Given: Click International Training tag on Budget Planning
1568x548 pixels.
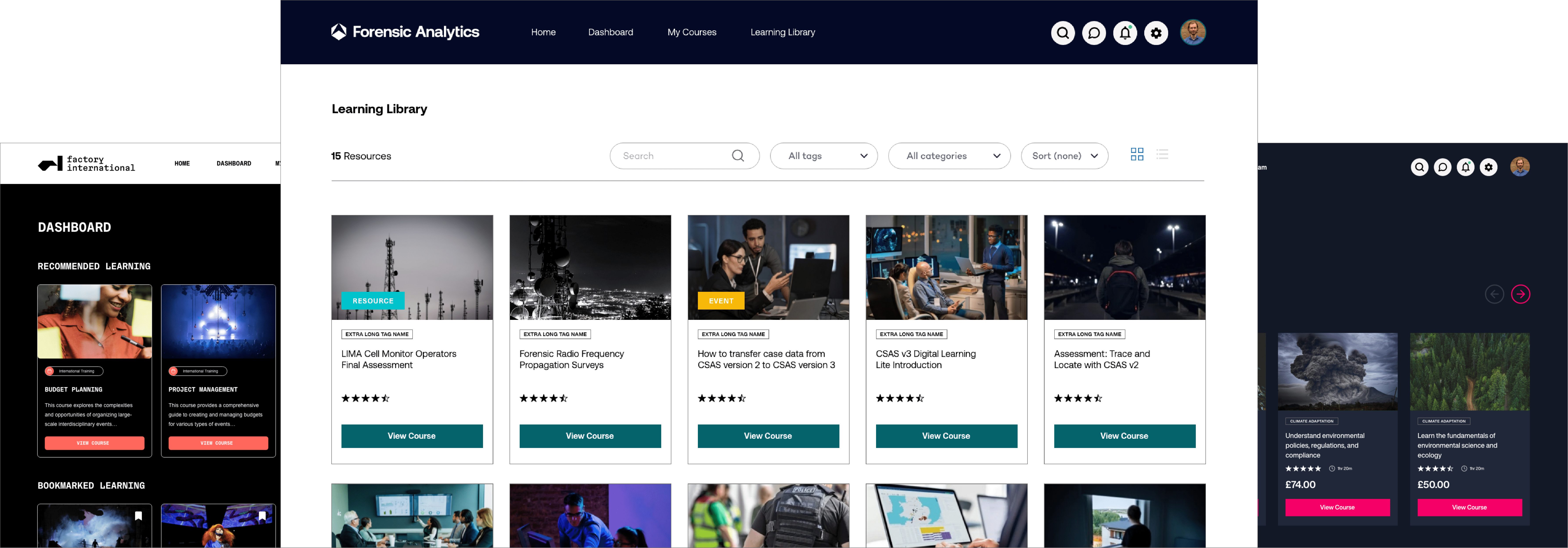Looking at the screenshot, I should pos(74,371).
